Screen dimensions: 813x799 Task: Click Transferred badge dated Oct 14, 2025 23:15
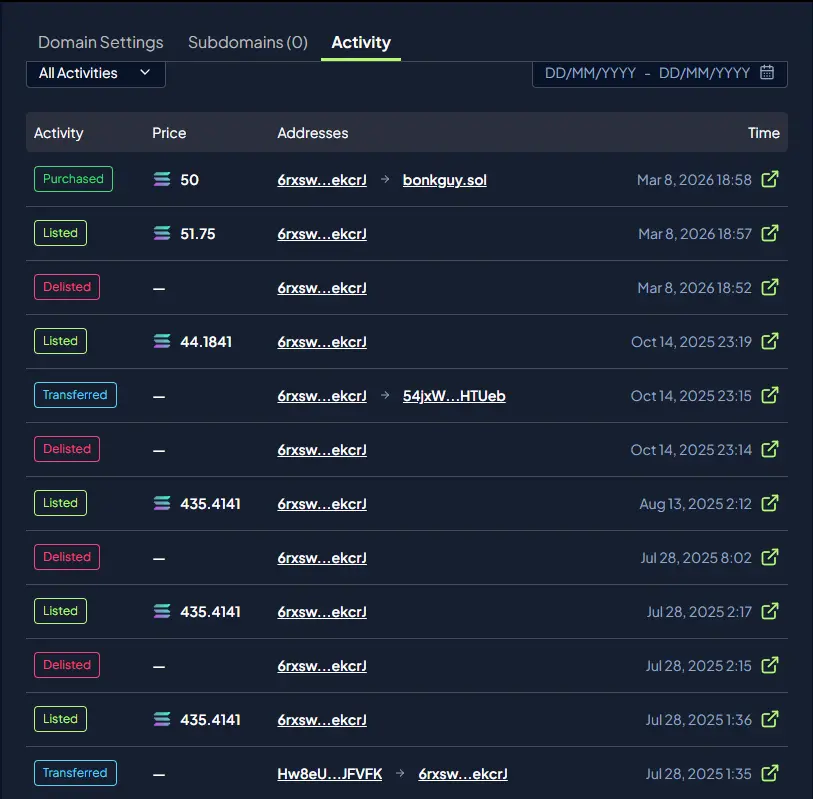point(75,395)
